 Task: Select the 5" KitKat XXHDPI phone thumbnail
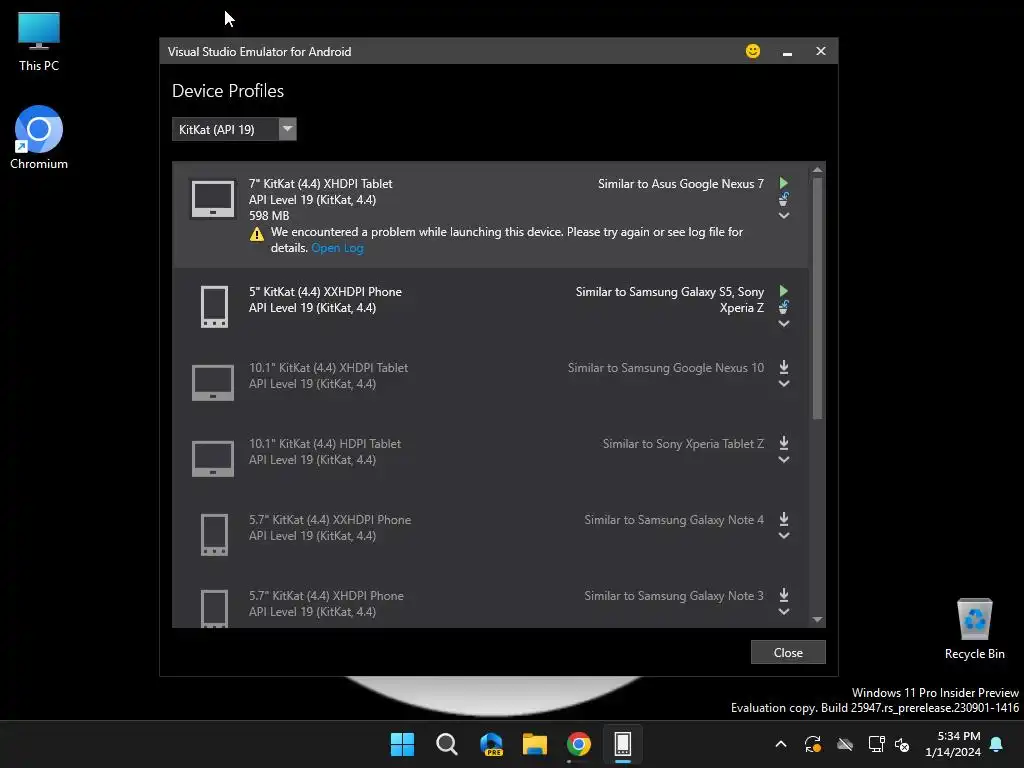pyautogui.click(x=214, y=306)
